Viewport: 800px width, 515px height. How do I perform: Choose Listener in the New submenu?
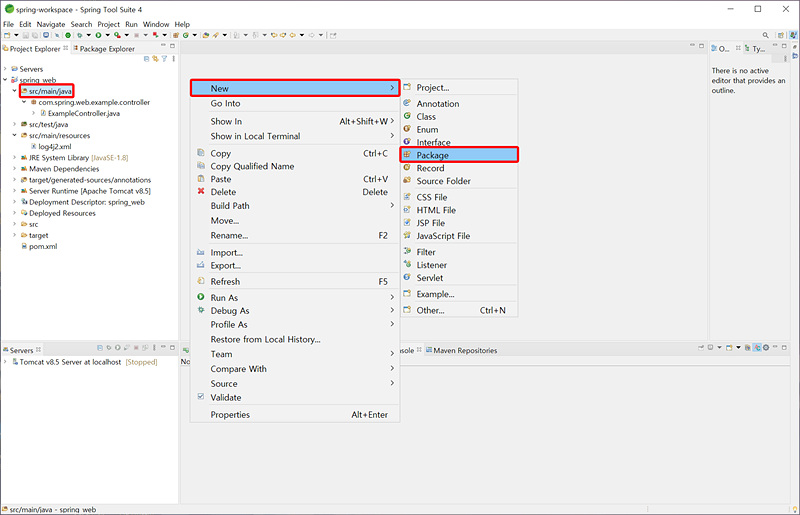[459, 265]
